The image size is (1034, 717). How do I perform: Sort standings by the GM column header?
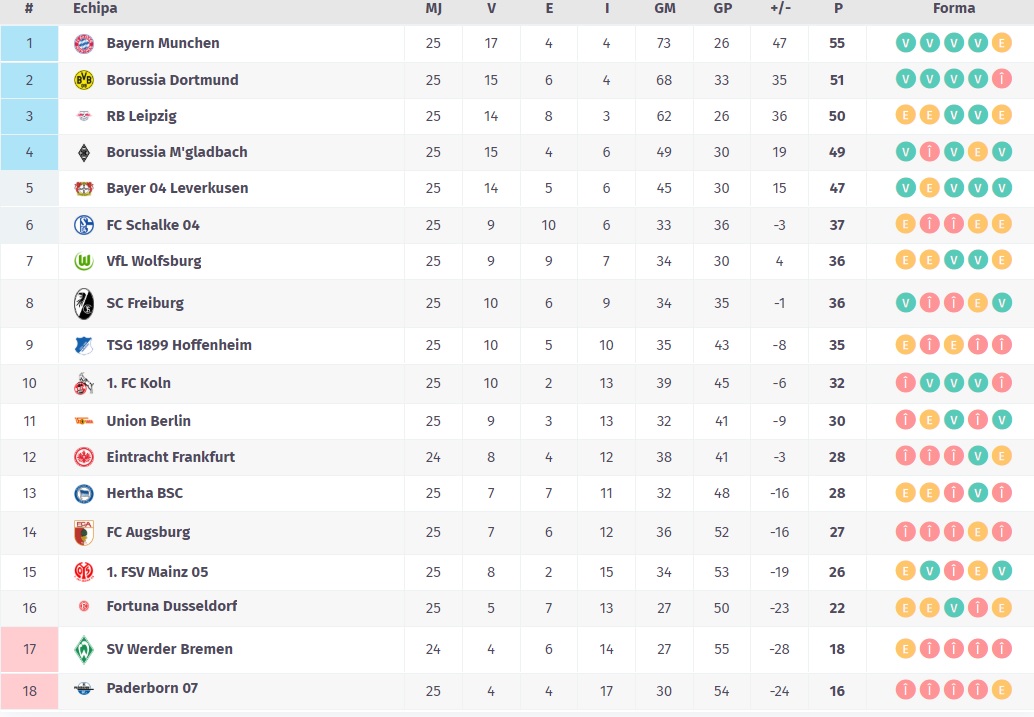pos(665,8)
